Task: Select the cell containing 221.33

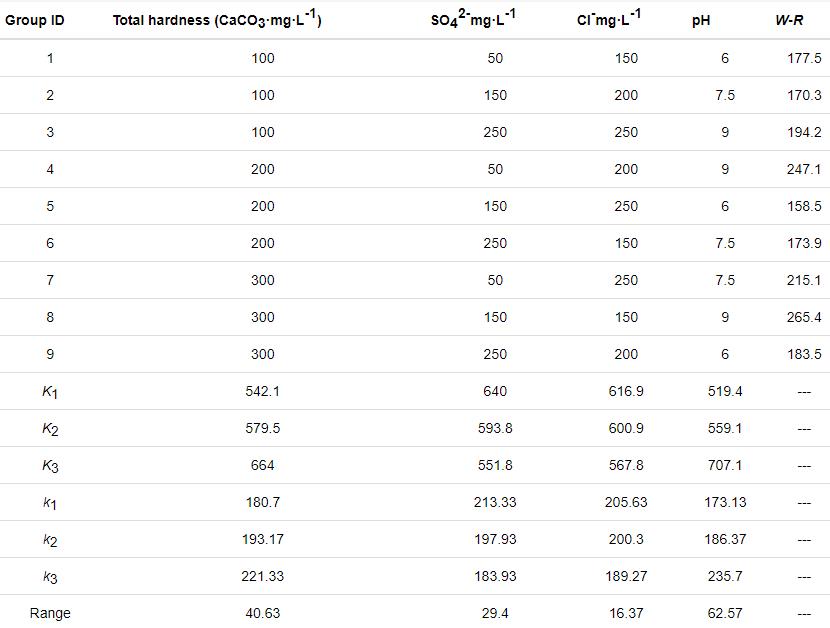Action: pyautogui.click(x=263, y=576)
